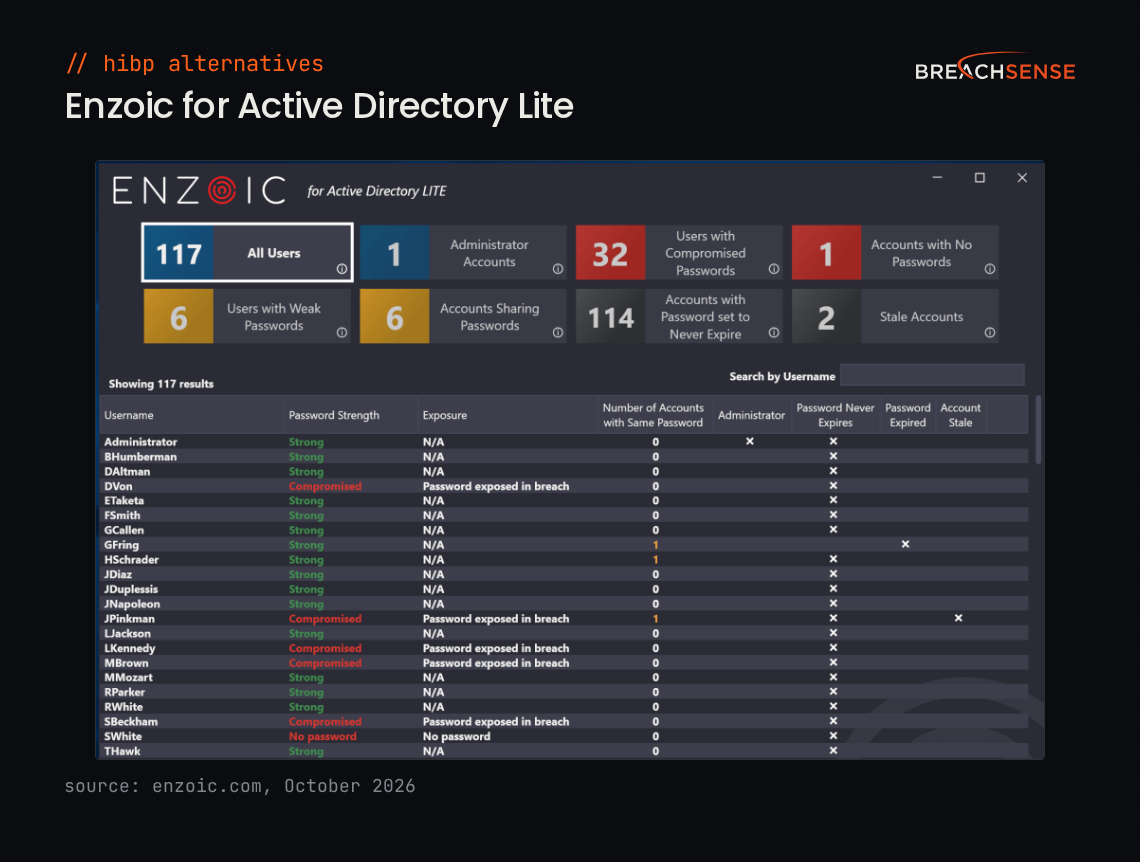Sort by Password Expired column header
Screen dimensions: 1140x862
[x=908, y=415]
